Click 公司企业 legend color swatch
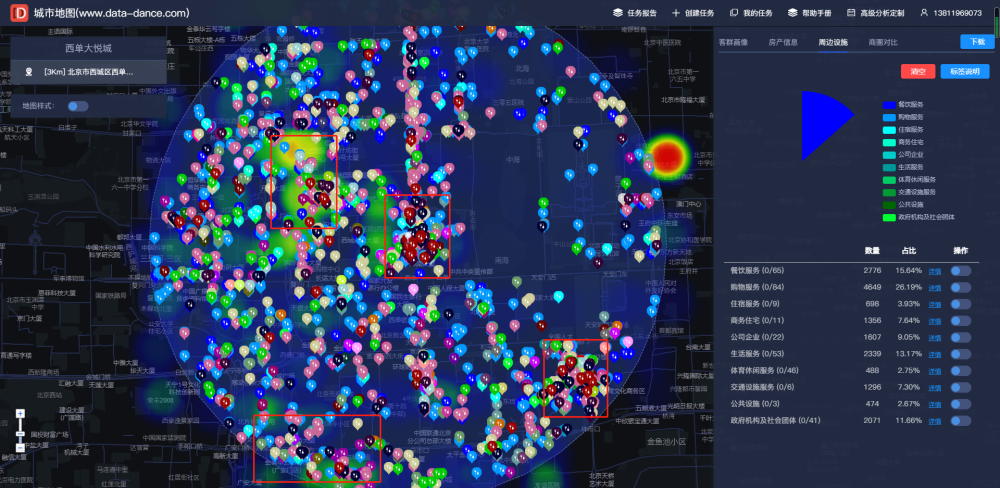1000x488 pixels. pyautogui.click(x=889, y=154)
